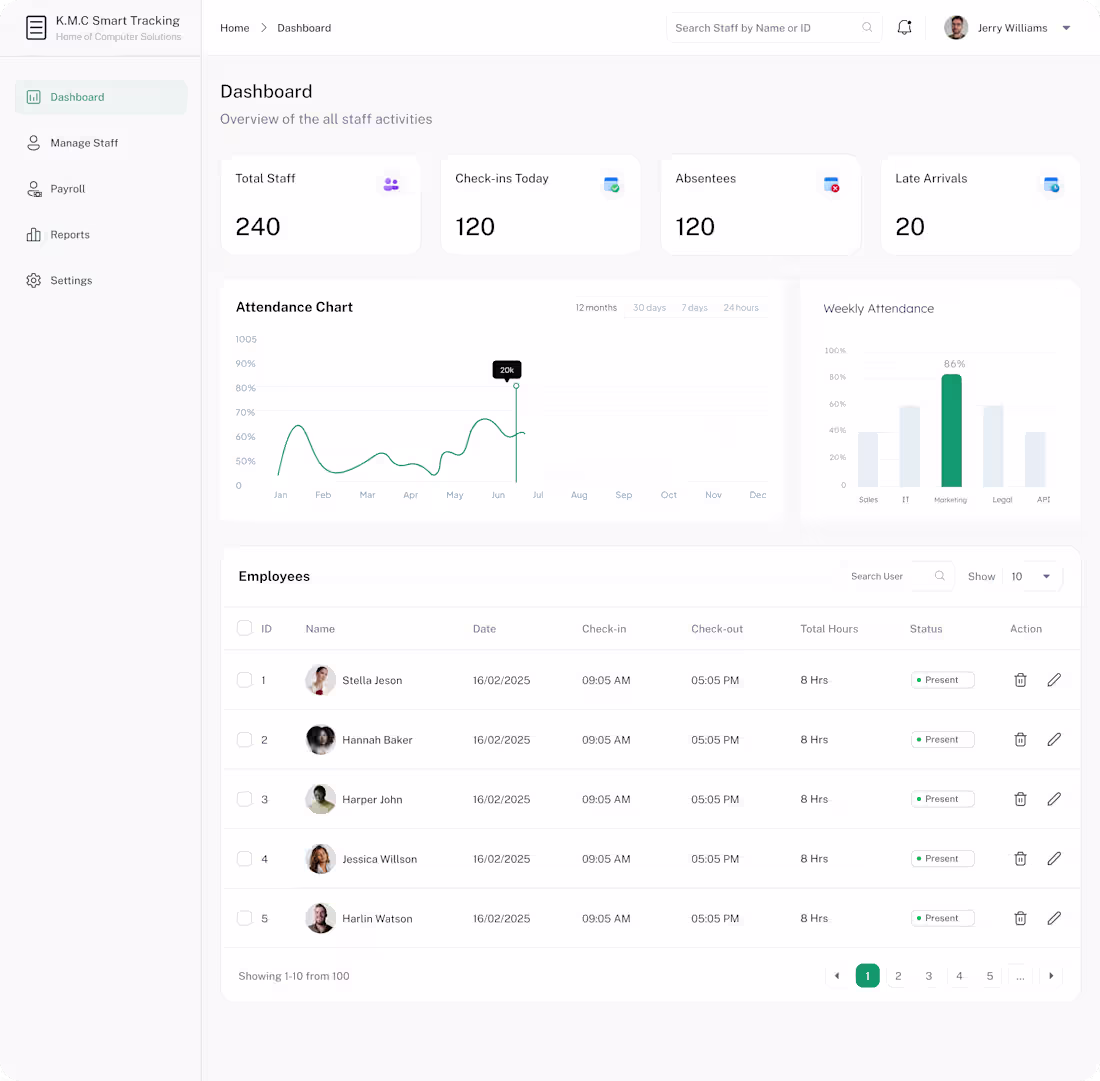Check the box for Stella Jeson

(244, 680)
